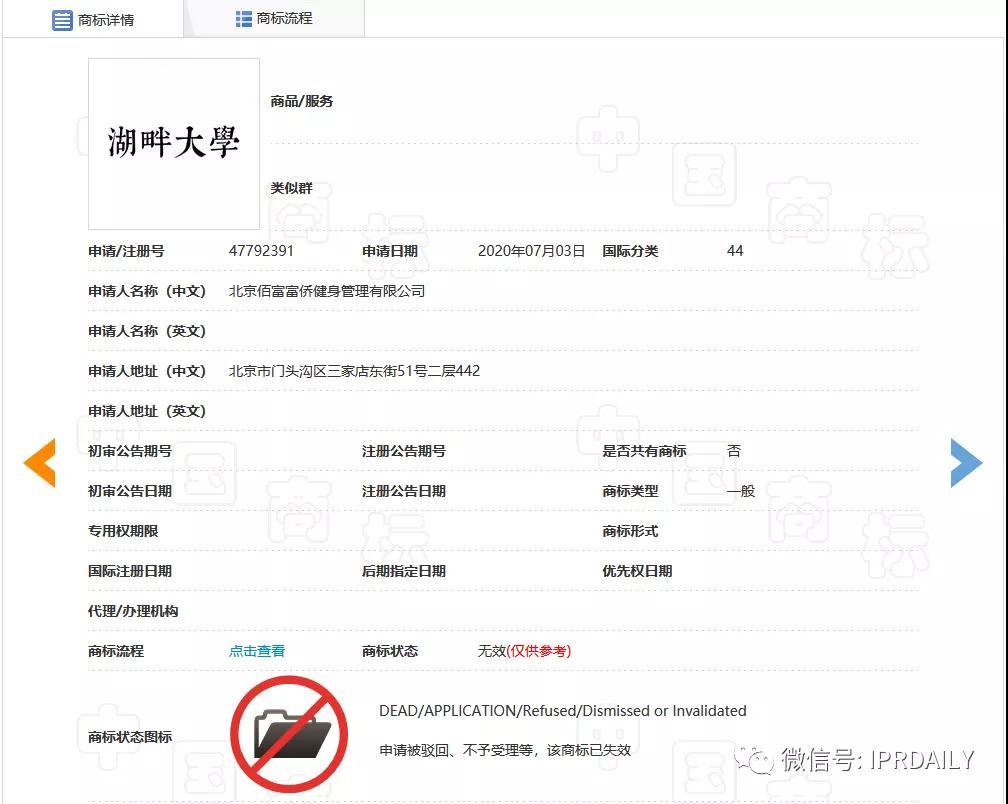Click the 商标流程 row label above 商标状态图标
This screenshot has height=804, width=1008.
116,651
